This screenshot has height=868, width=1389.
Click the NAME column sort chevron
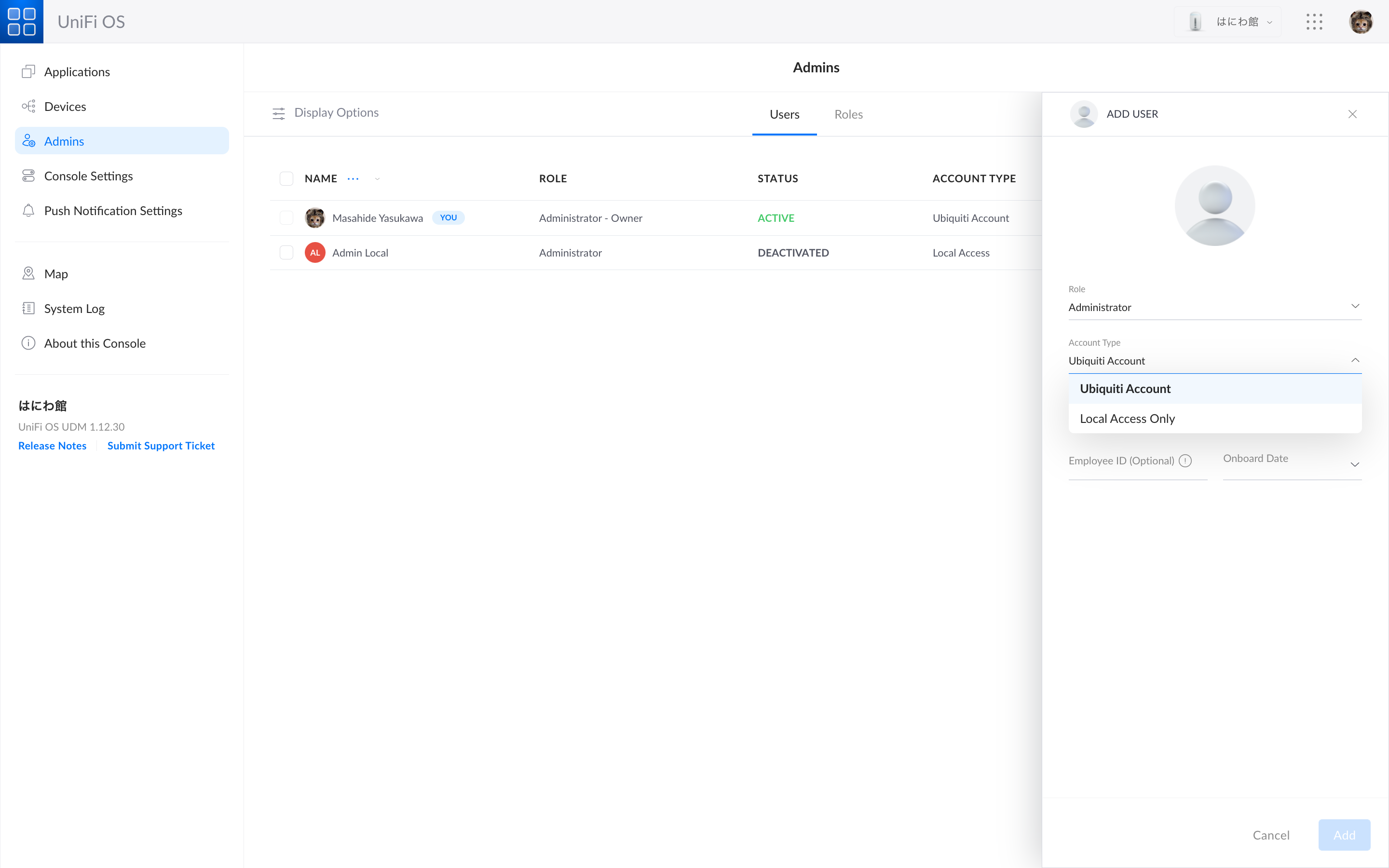pos(377,178)
